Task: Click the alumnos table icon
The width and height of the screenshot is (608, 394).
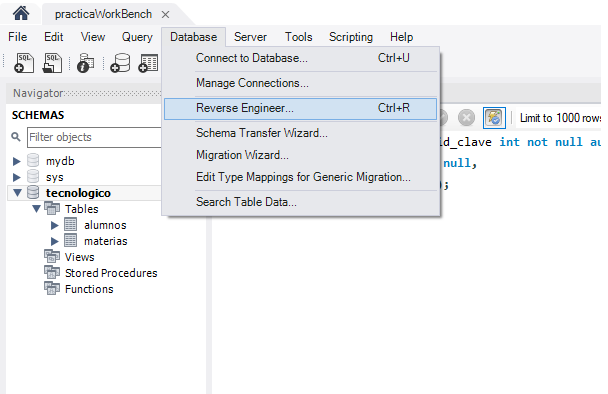Action: (71, 225)
